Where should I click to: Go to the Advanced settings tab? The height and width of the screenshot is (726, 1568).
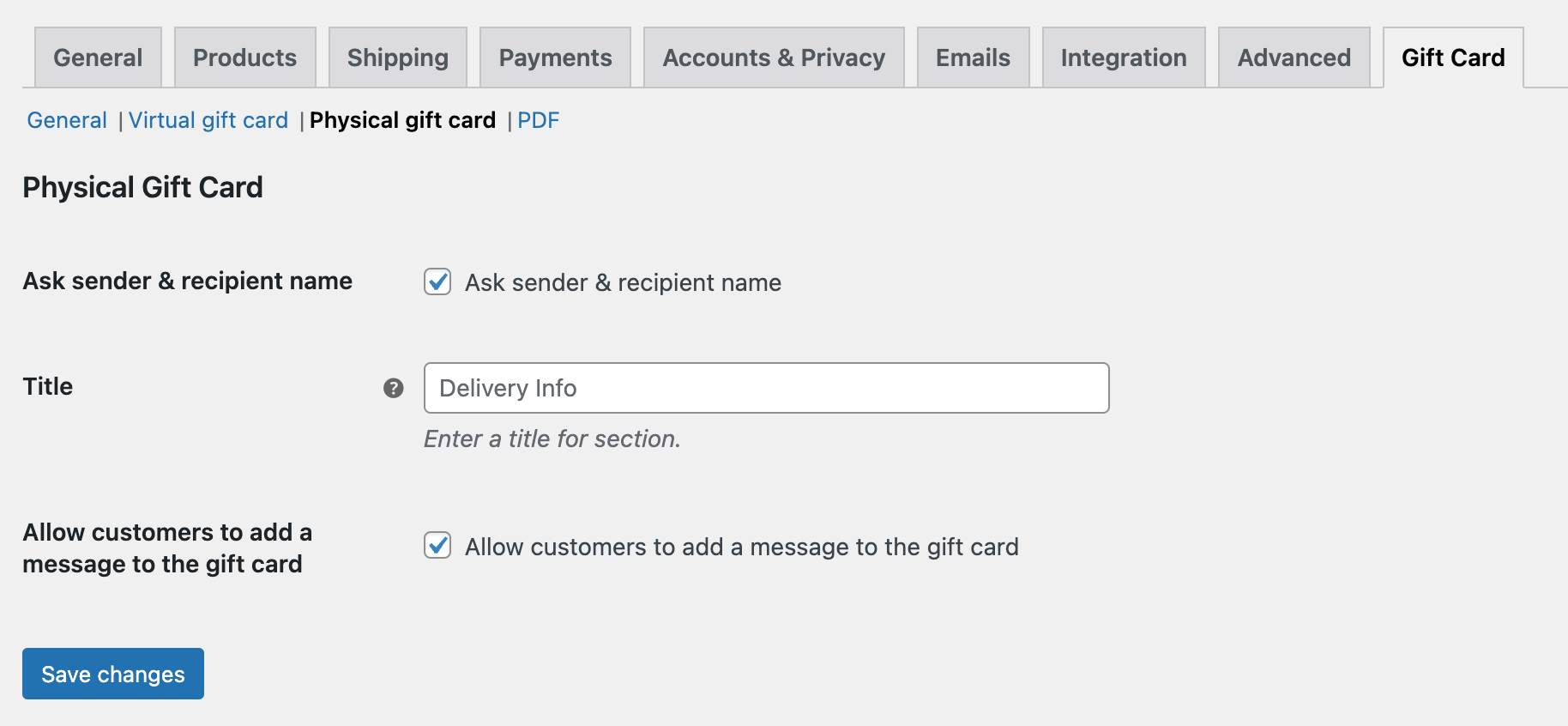coord(1293,57)
